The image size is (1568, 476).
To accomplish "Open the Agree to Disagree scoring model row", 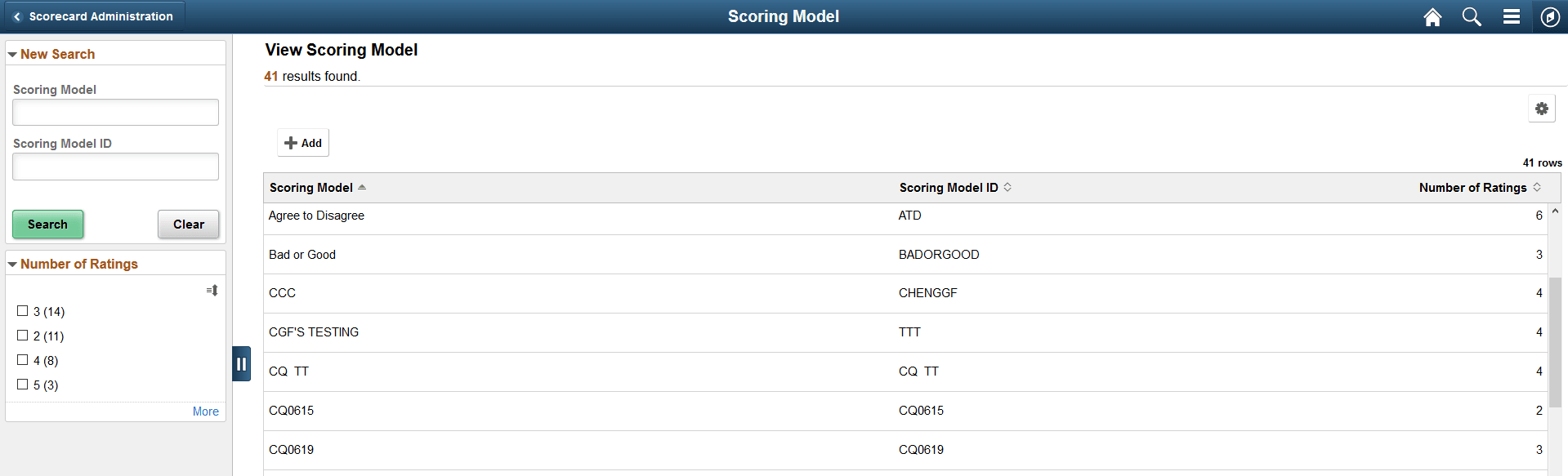I will click(316, 215).
